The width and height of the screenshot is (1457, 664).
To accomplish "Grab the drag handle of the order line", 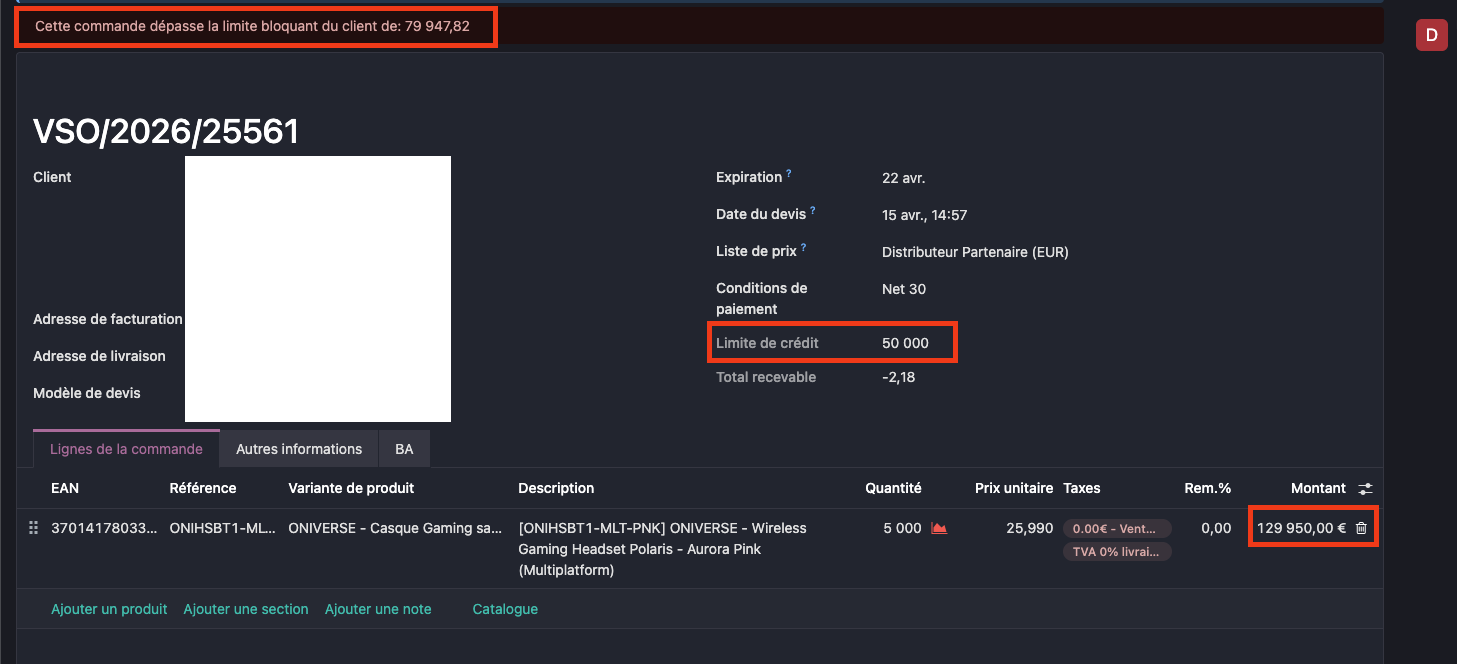I will [33, 528].
